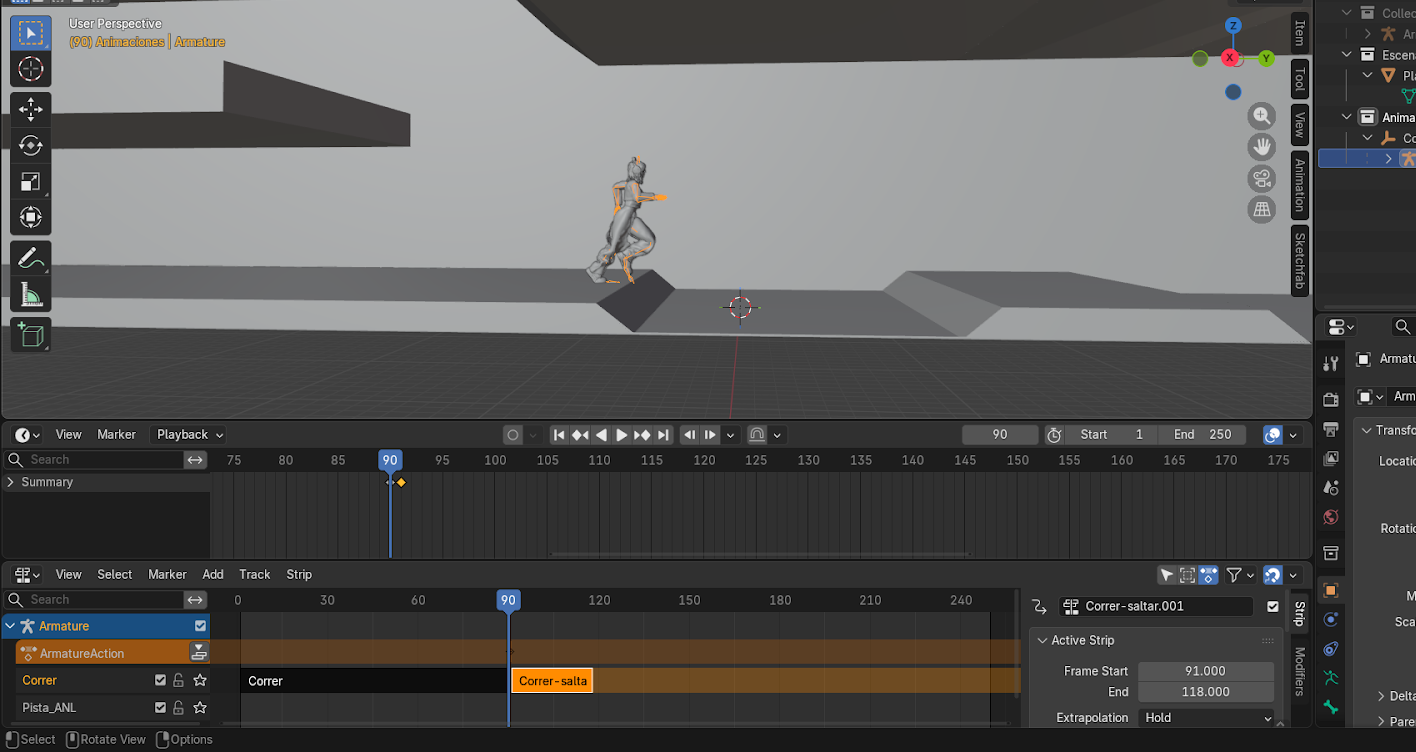Uncheck the Correr track checkbox
1416x752 pixels.
click(x=160, y=680)
